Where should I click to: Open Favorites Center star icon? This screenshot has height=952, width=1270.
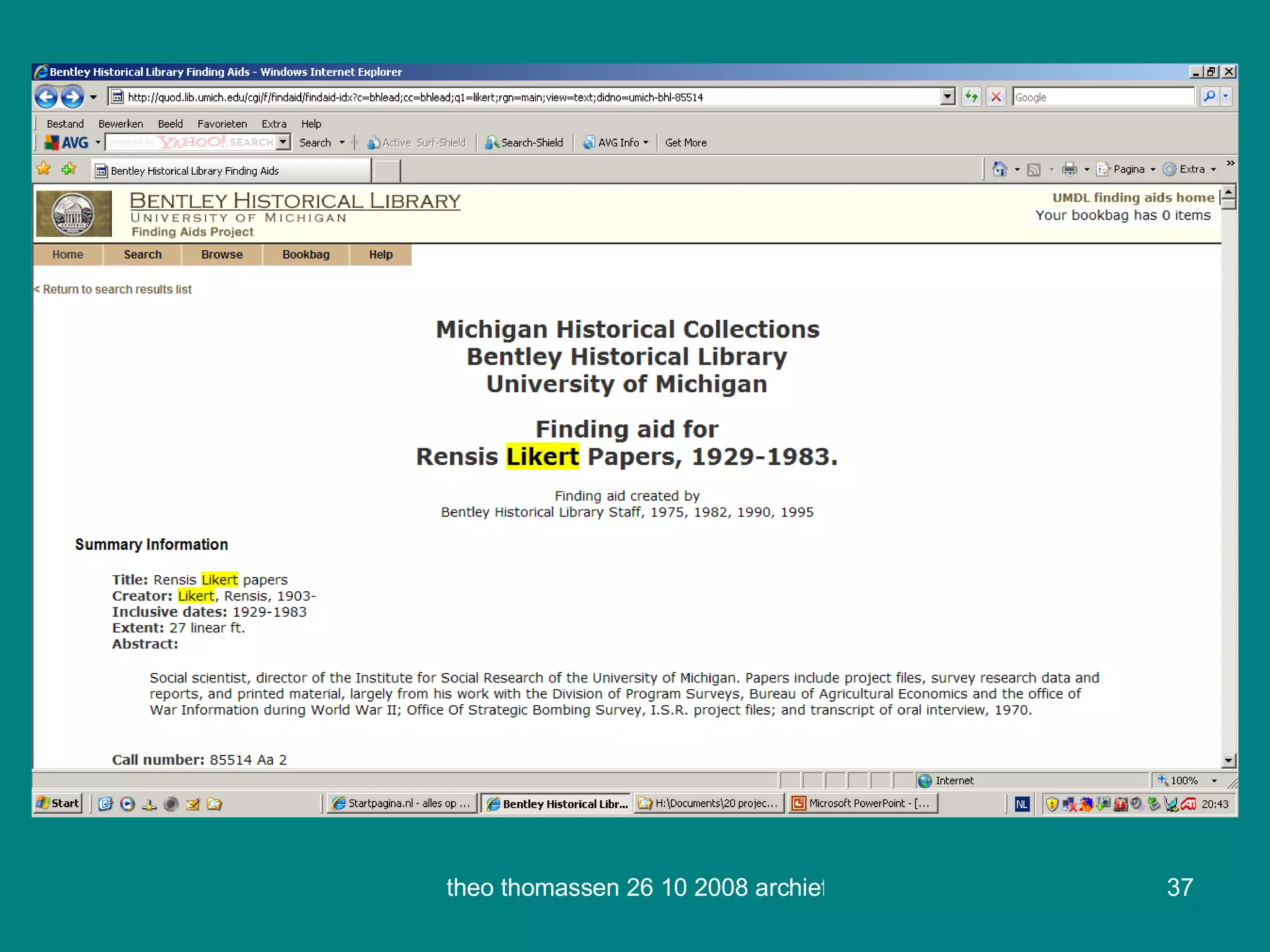[x=43, y=169]
